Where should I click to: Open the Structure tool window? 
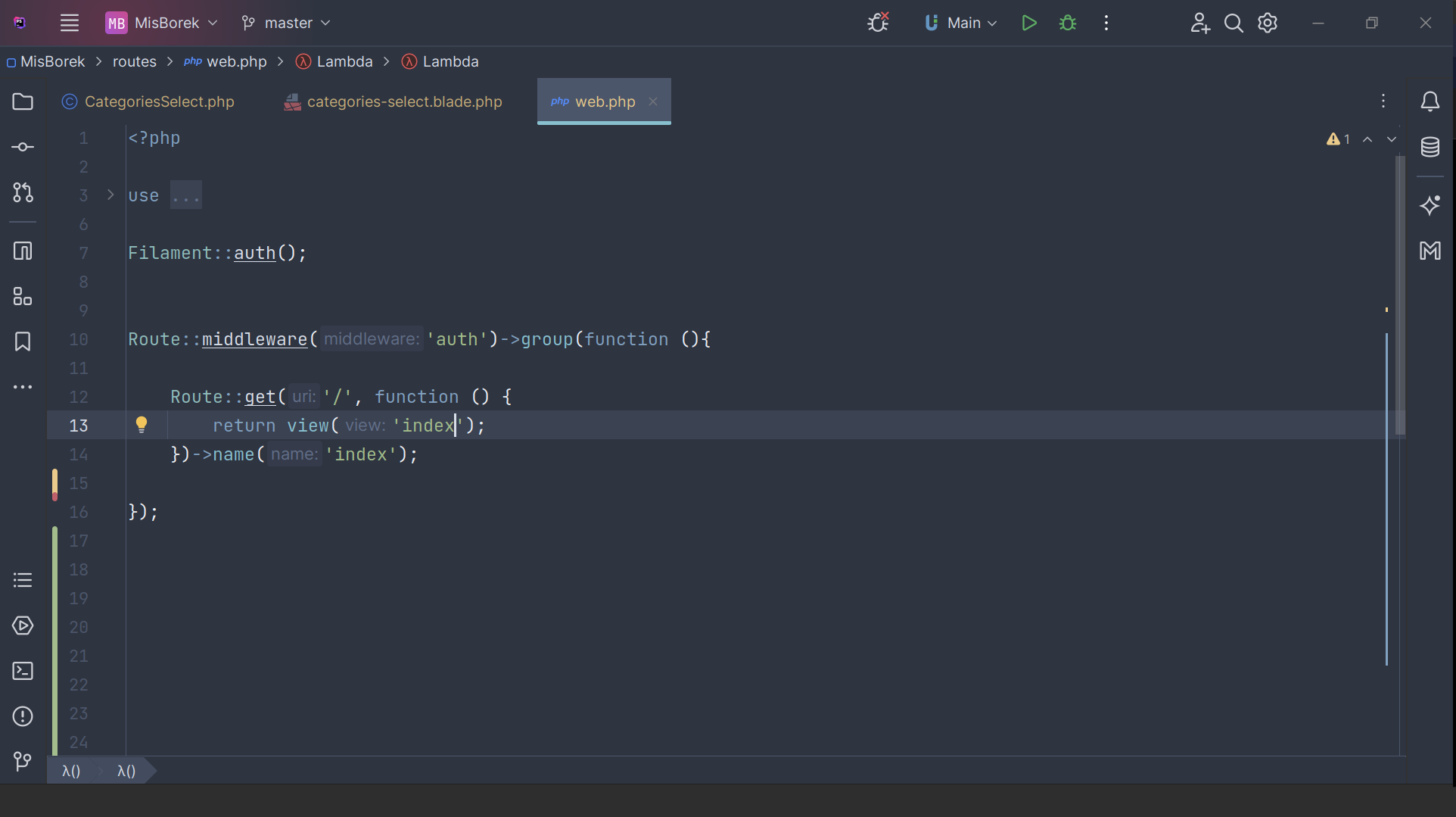click(23, 296)
